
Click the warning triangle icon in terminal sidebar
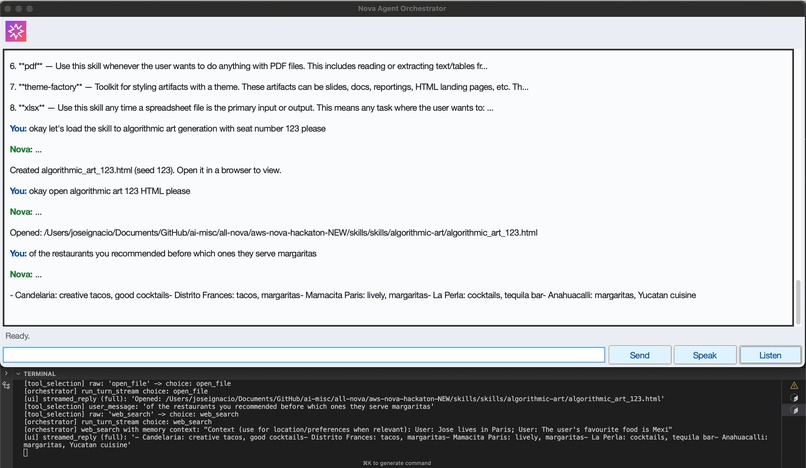tap(794, 385)
